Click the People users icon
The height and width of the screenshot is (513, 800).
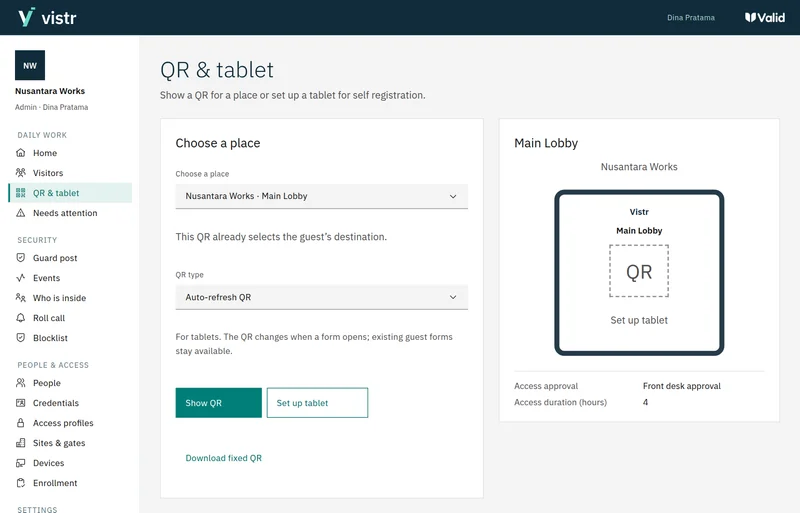pyautogui.click(x=20, y=383)
